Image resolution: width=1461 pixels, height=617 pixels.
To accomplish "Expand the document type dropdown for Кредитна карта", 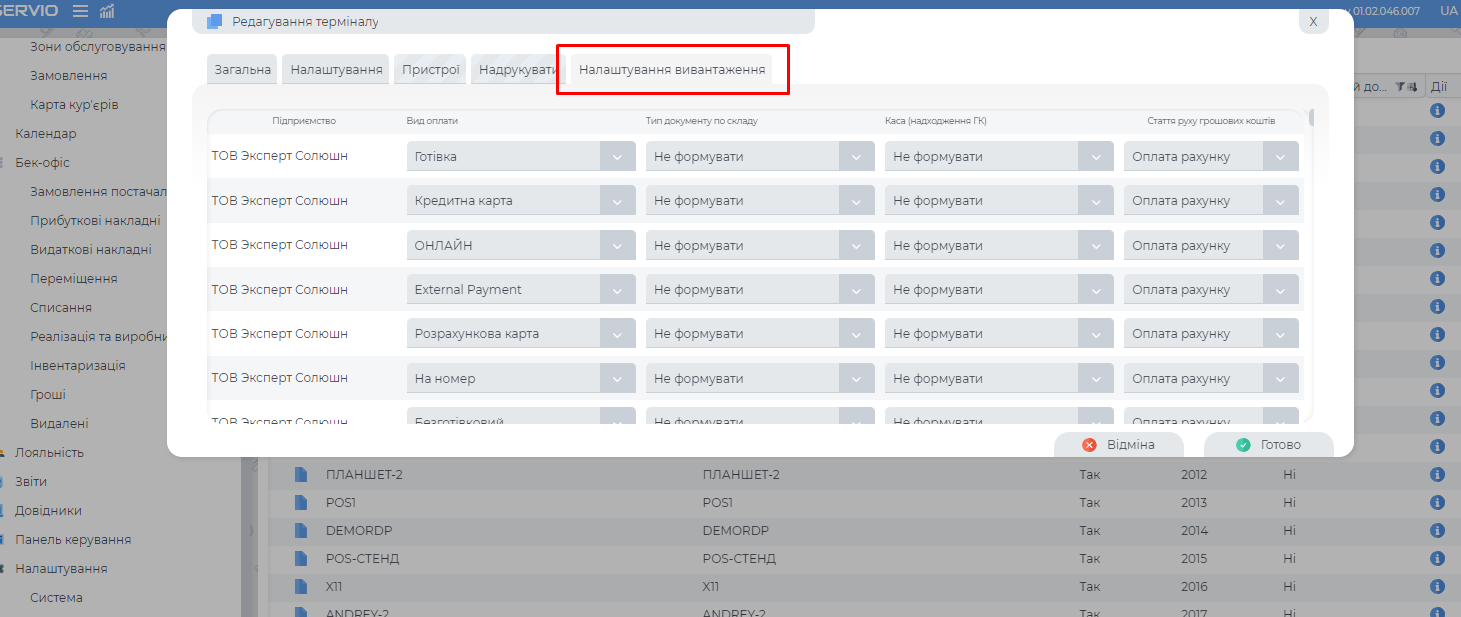I will pyautogui.click(x=856, y=201).
